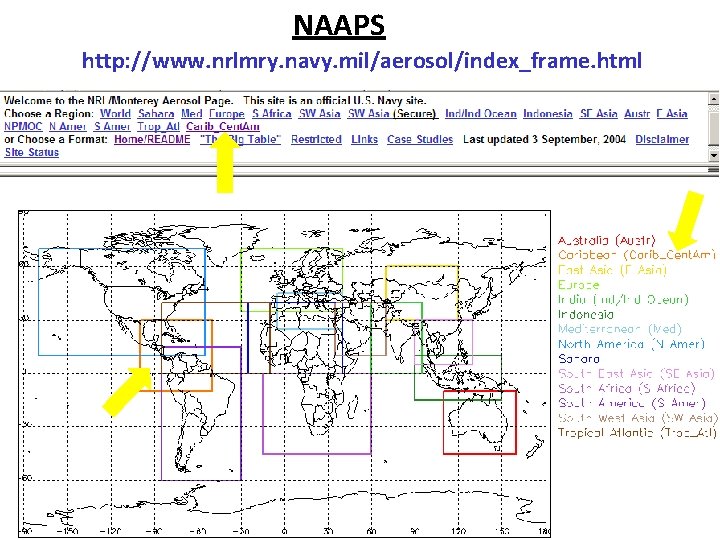
Task: Open the SW Asia (Secure) link
Action: [x=393, y=113]
